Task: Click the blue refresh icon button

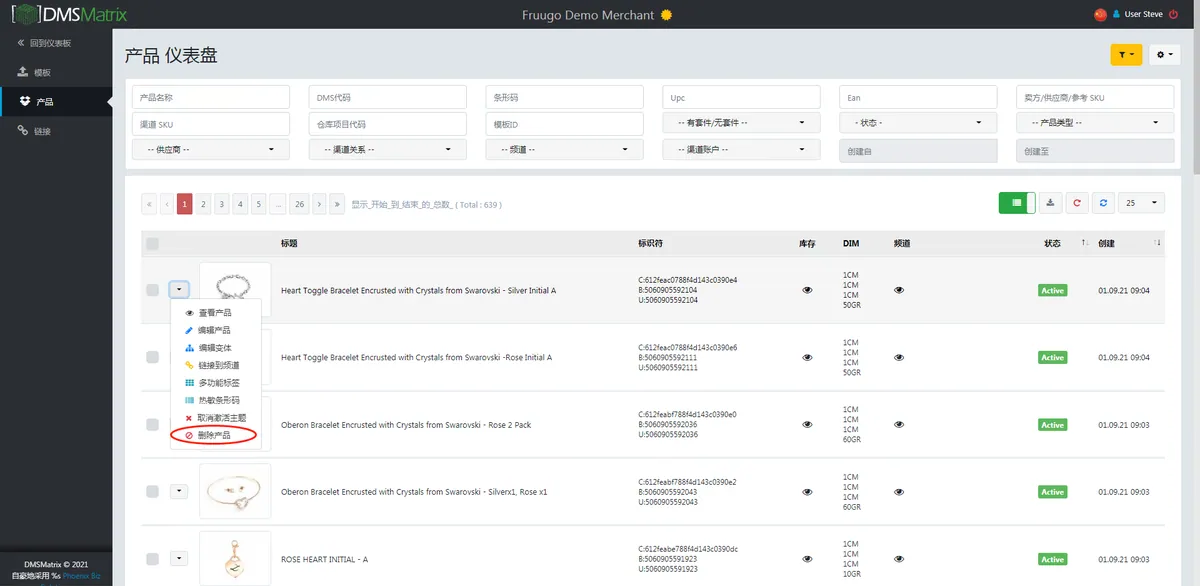Action: tap(1103, 203)
